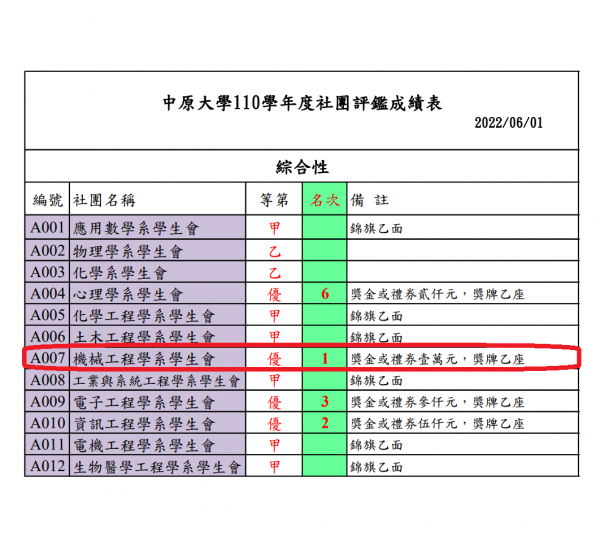This screenshot has width=600, height=535.
Task: Click remark 獎金或禮券參仟元，獎牌乙座
Action: [x=437, y=402]
